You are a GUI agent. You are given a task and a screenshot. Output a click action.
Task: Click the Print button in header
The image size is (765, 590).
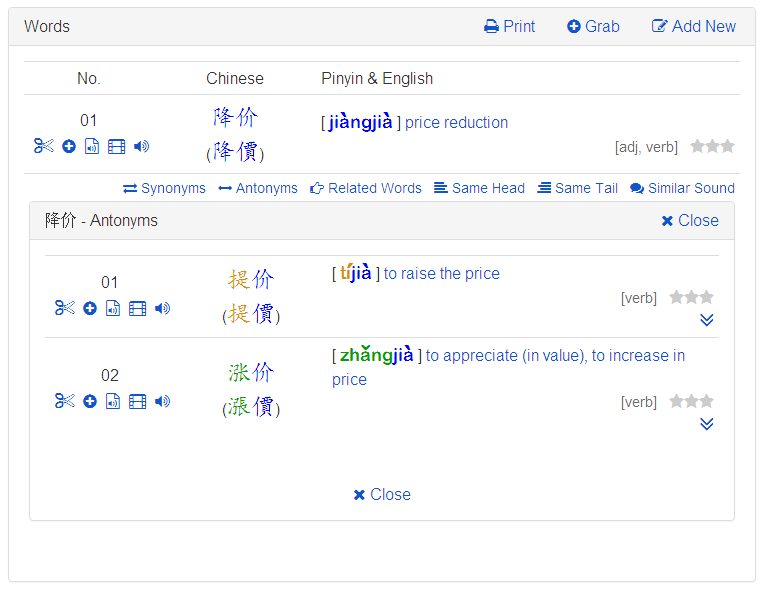pos(510,27)
